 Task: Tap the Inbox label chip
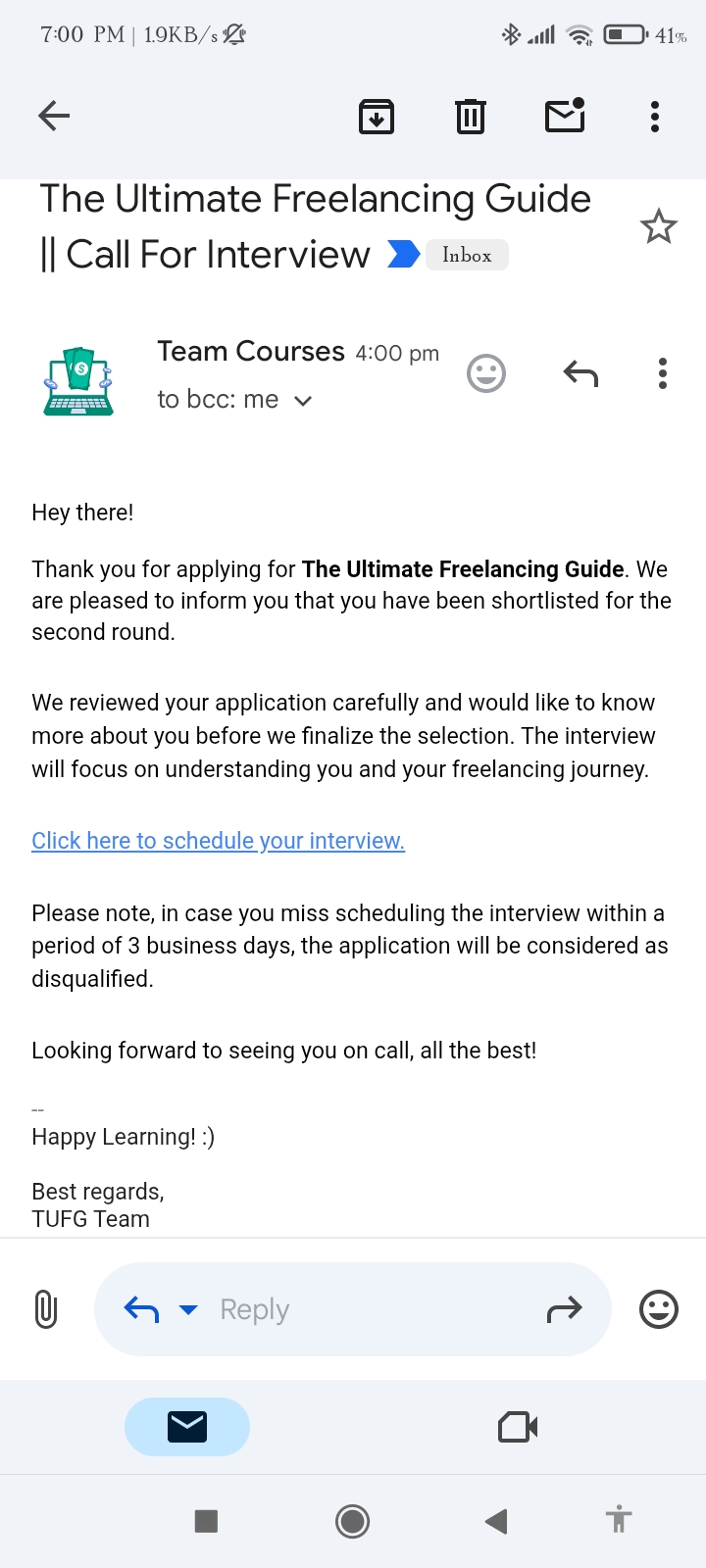[x=467, y=255]
